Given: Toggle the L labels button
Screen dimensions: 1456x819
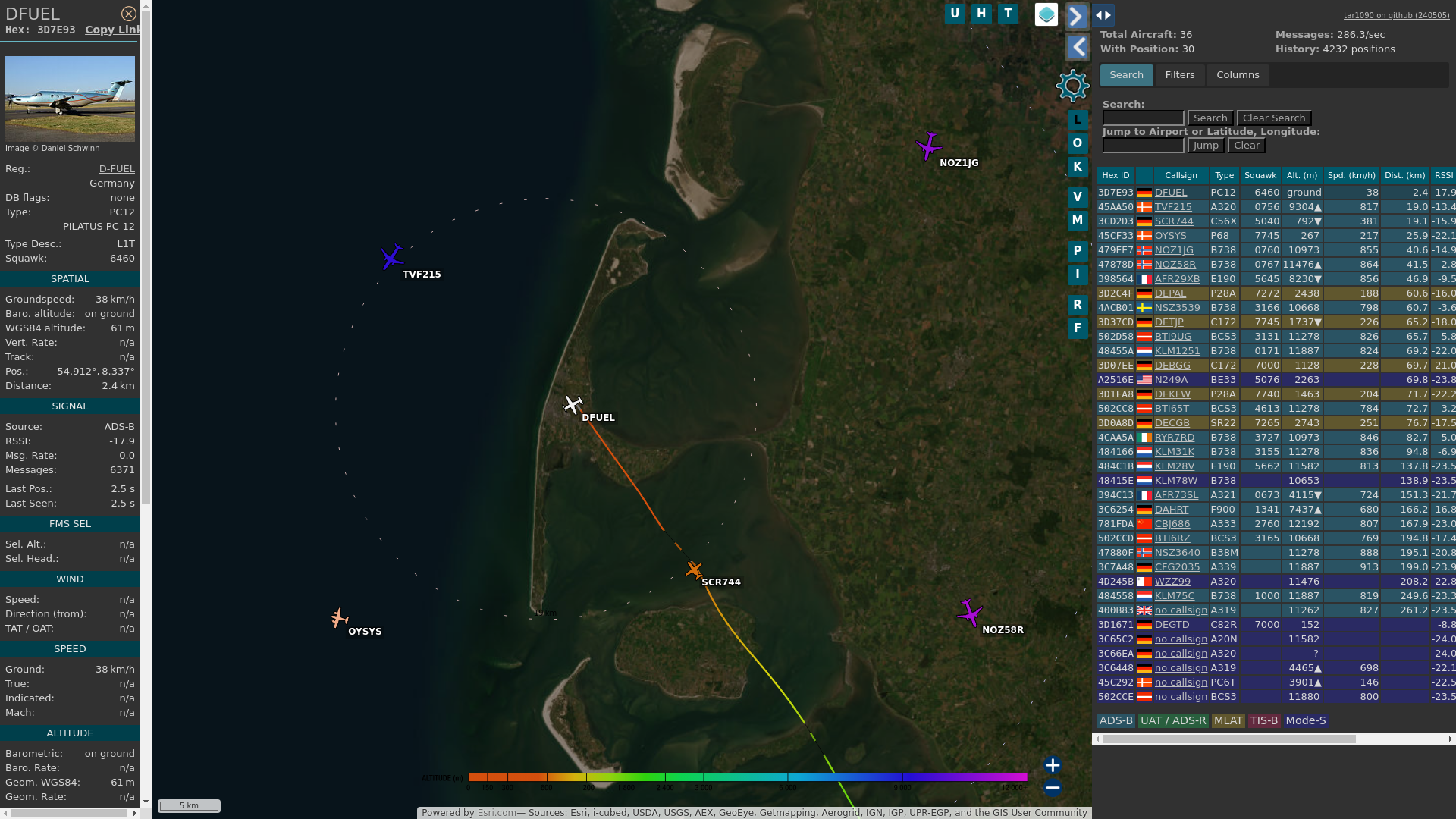Looking at the screenshot, I should (1078, 120).
